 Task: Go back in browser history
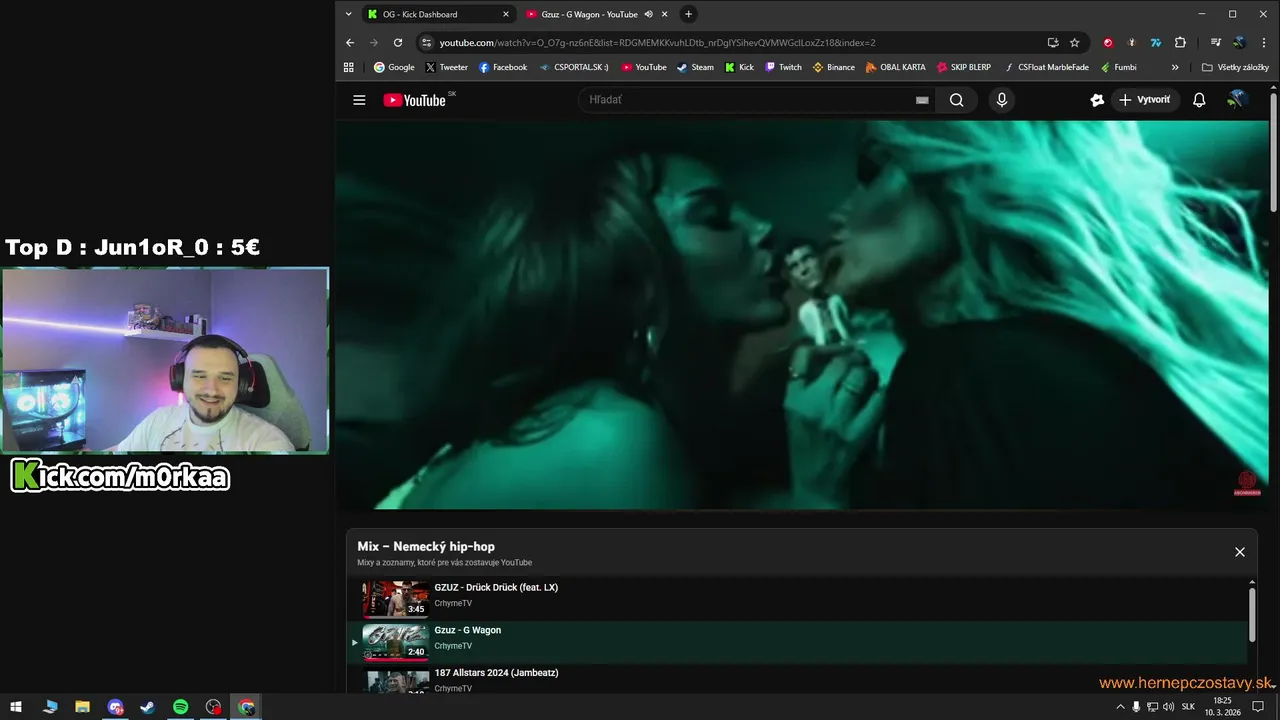[x=350, y=42]
